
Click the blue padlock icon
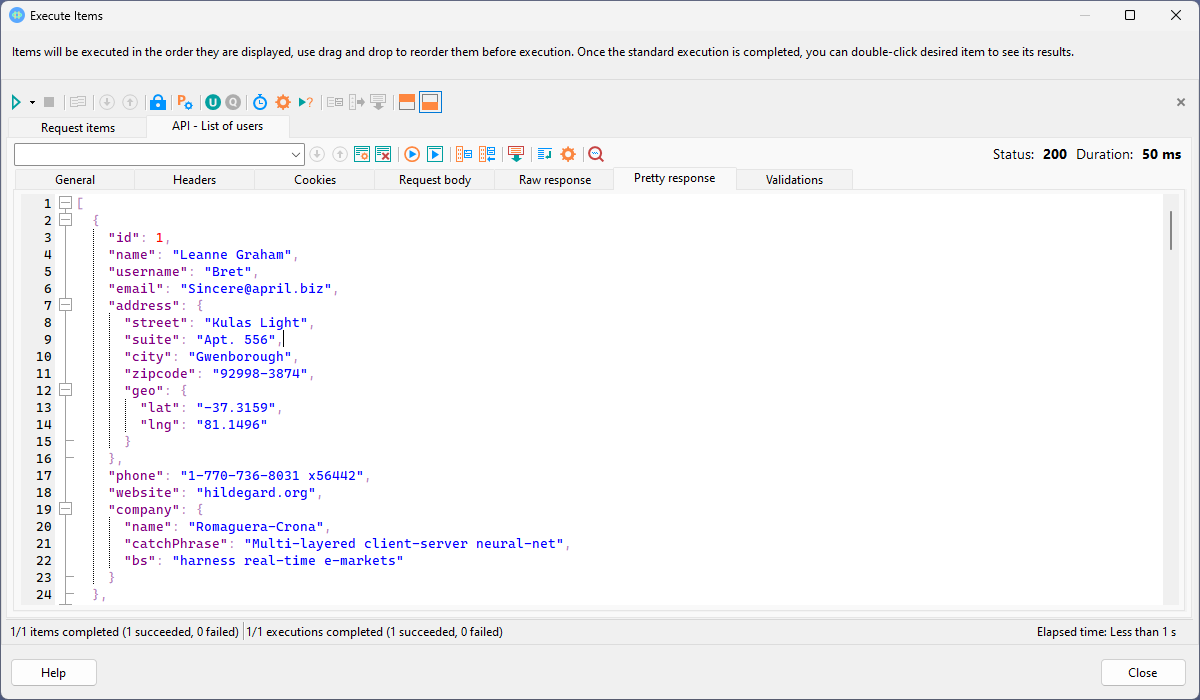[x=157, y=102]
